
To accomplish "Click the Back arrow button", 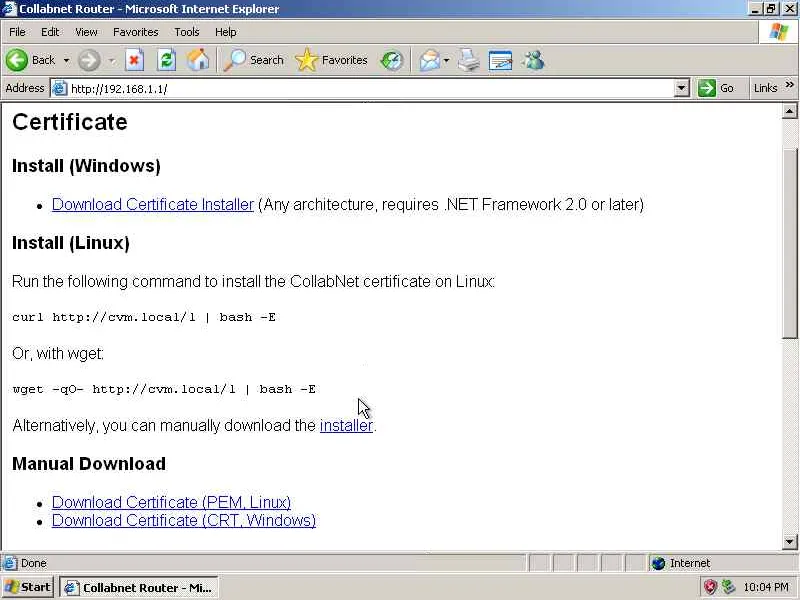I will (x=17, y=60).
